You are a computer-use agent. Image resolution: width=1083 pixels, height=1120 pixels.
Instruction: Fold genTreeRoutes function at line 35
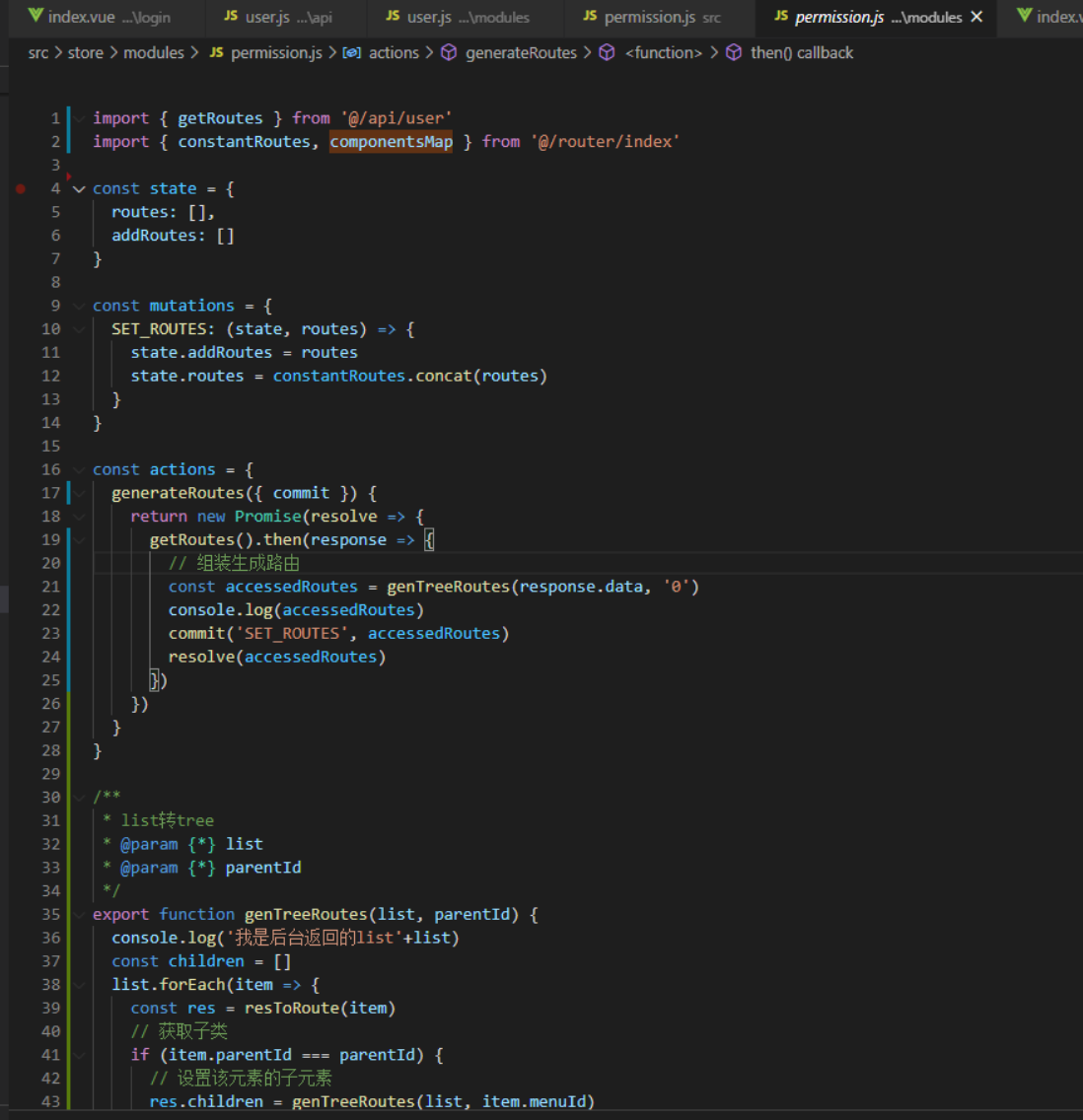pos(79,914)
